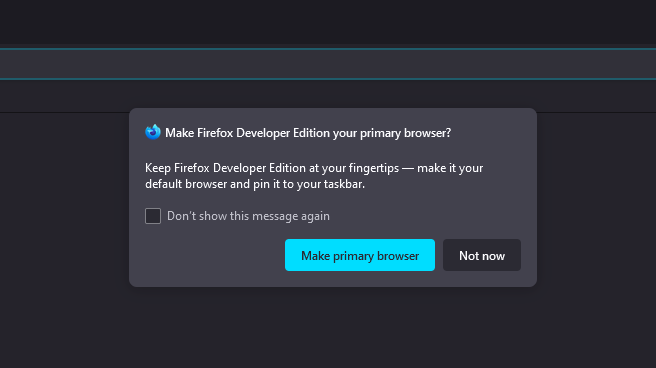Image resolution: width=656 pixels, height=368 pixels.
Task: Click the words "default browser" in dialog text
Action: click(186, 184)
